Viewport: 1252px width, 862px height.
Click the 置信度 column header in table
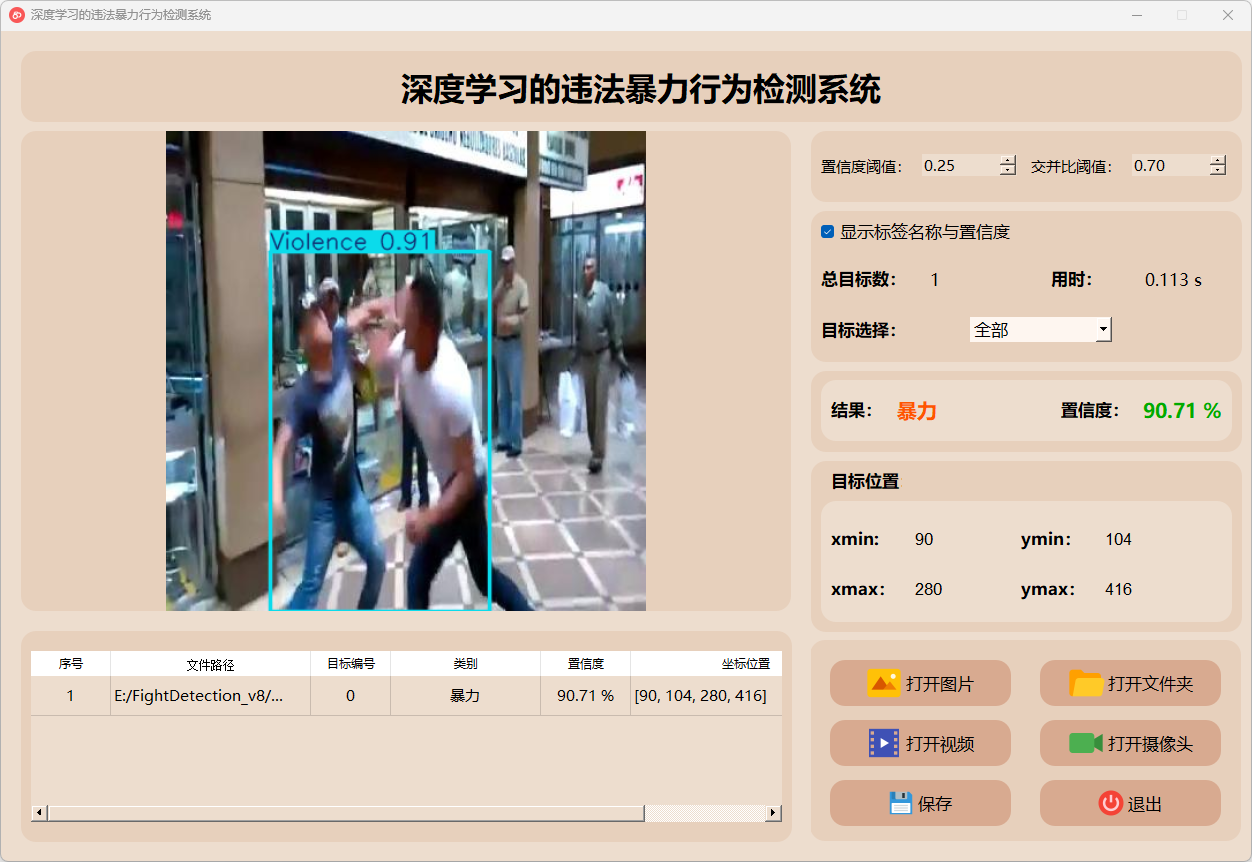585,664
